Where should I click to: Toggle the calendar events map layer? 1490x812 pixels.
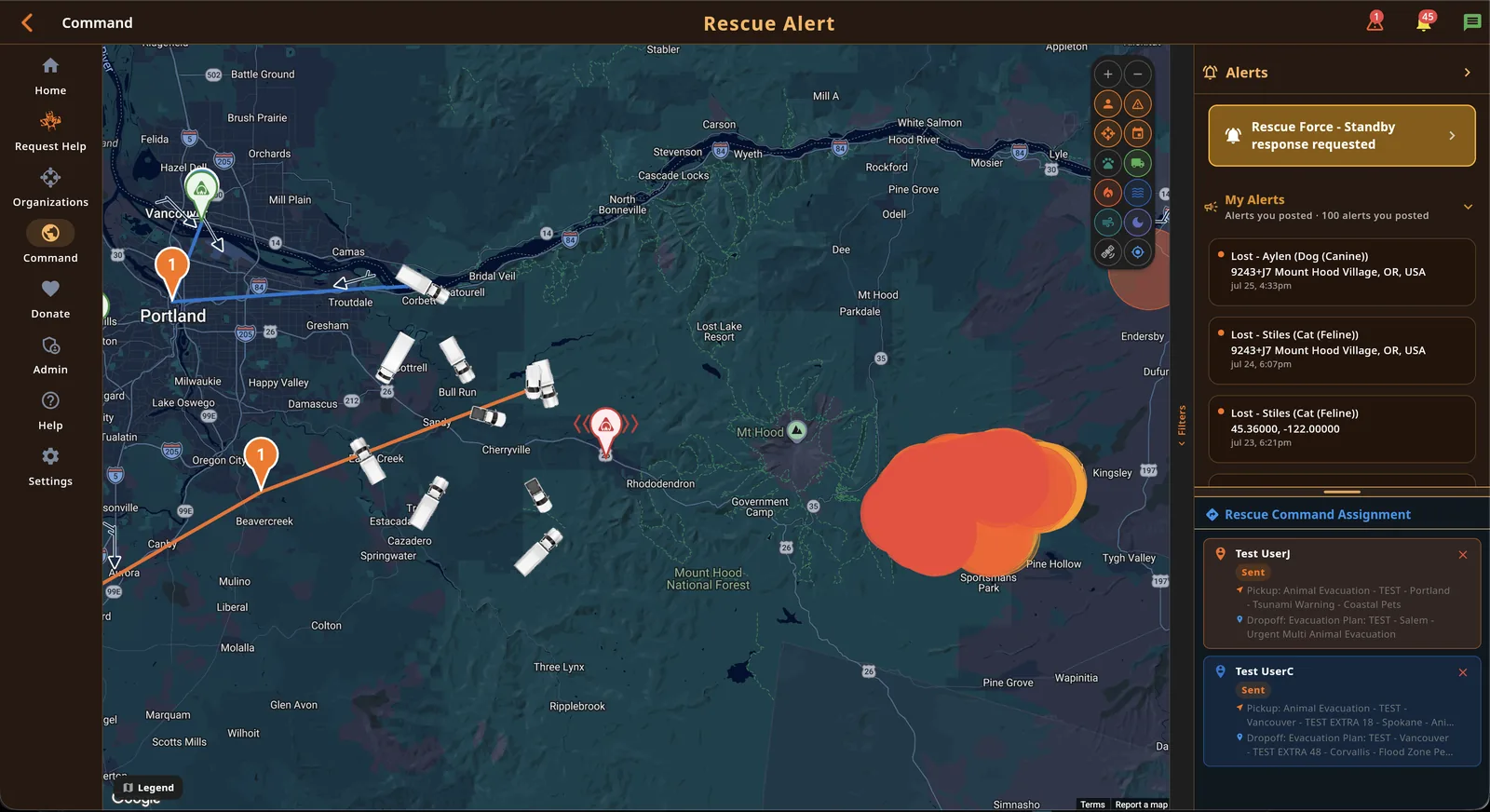tap(1137, 133)
